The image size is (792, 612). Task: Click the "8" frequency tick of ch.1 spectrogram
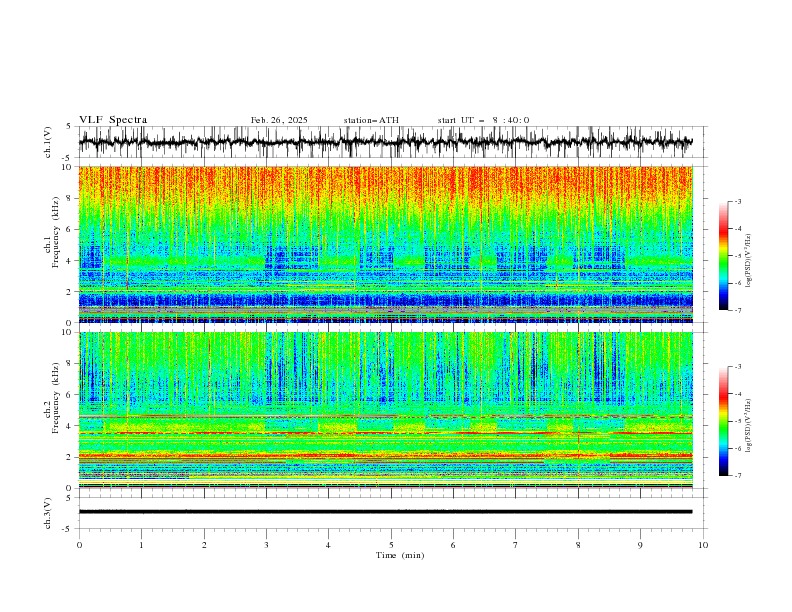click(x=71, y=198)
